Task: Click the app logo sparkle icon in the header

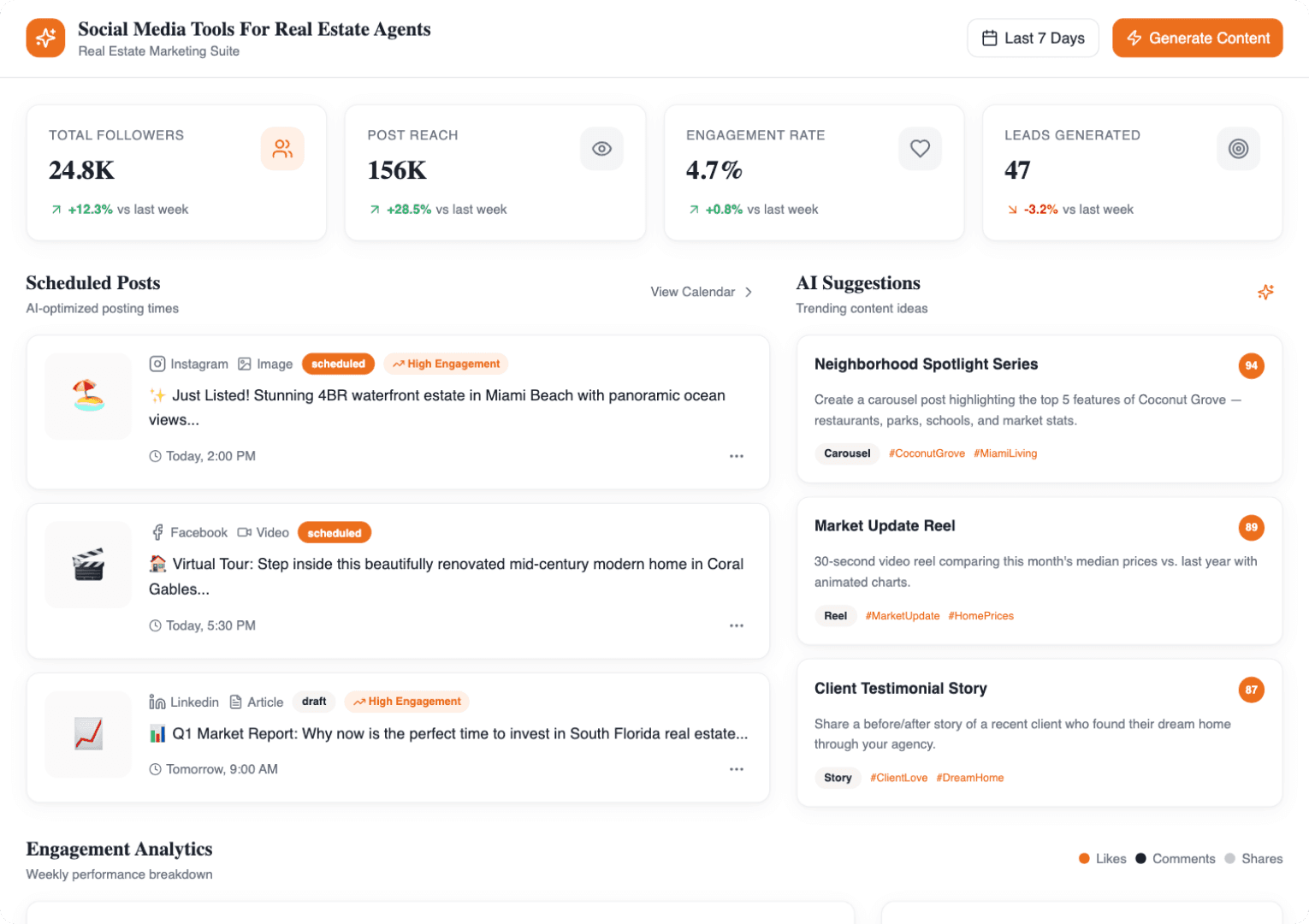Action: 45,38
